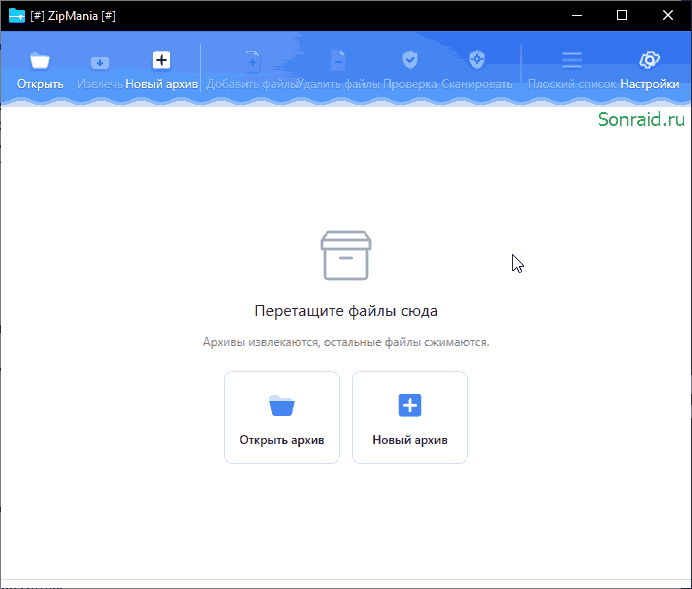Screen dimensions: 692x589
Task: Click the Удалить файлы icon
Action: pyautogui.click(x=338, y=61)
